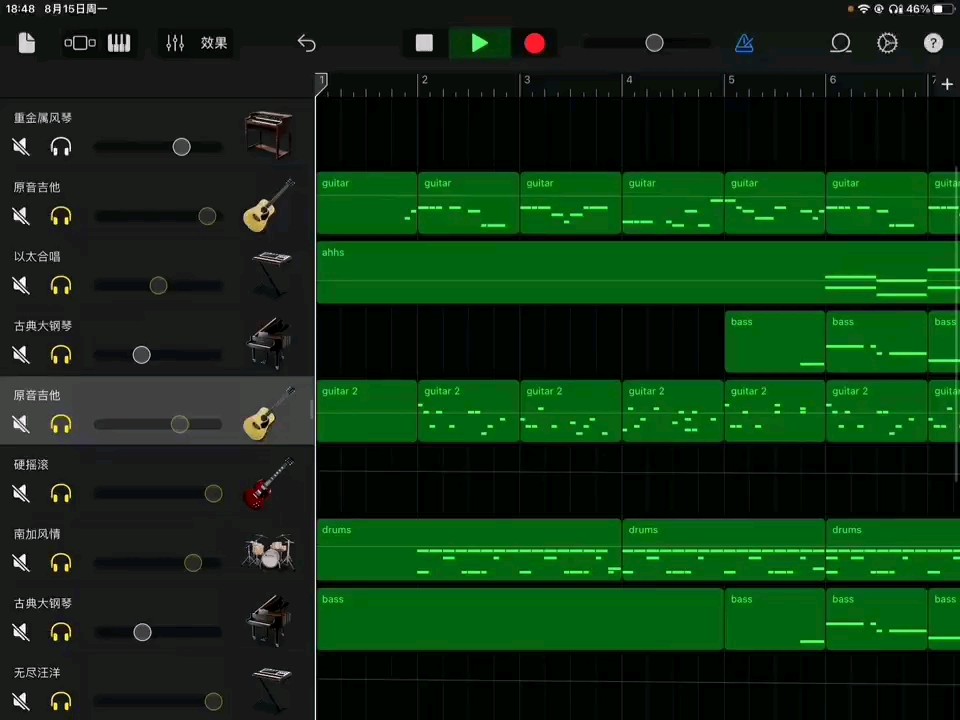Open My Songs document browser
This screenshot has width=960, height=720.
click(26, 43)
